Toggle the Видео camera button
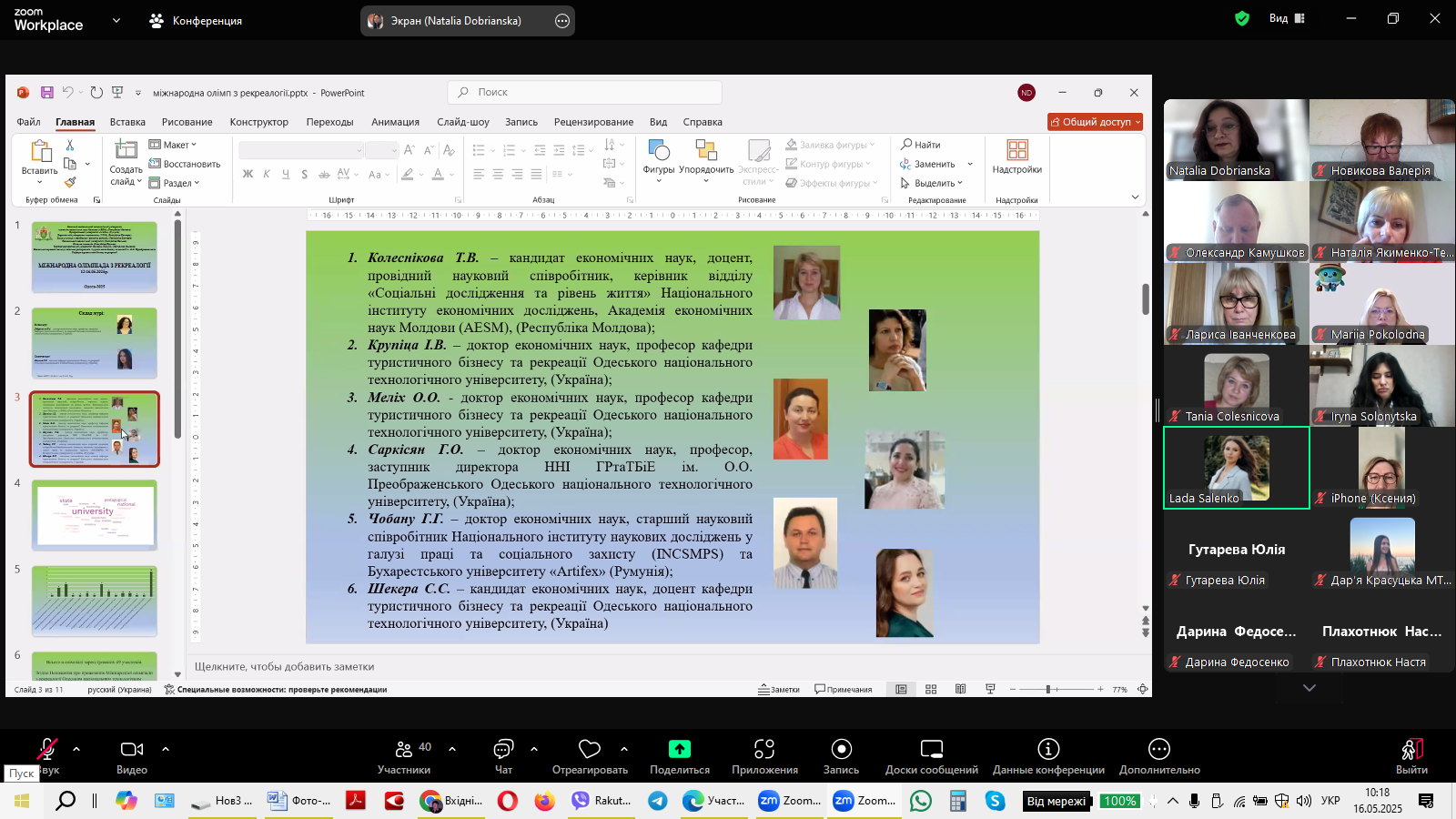1456x819 pixels. click(132, 755)
